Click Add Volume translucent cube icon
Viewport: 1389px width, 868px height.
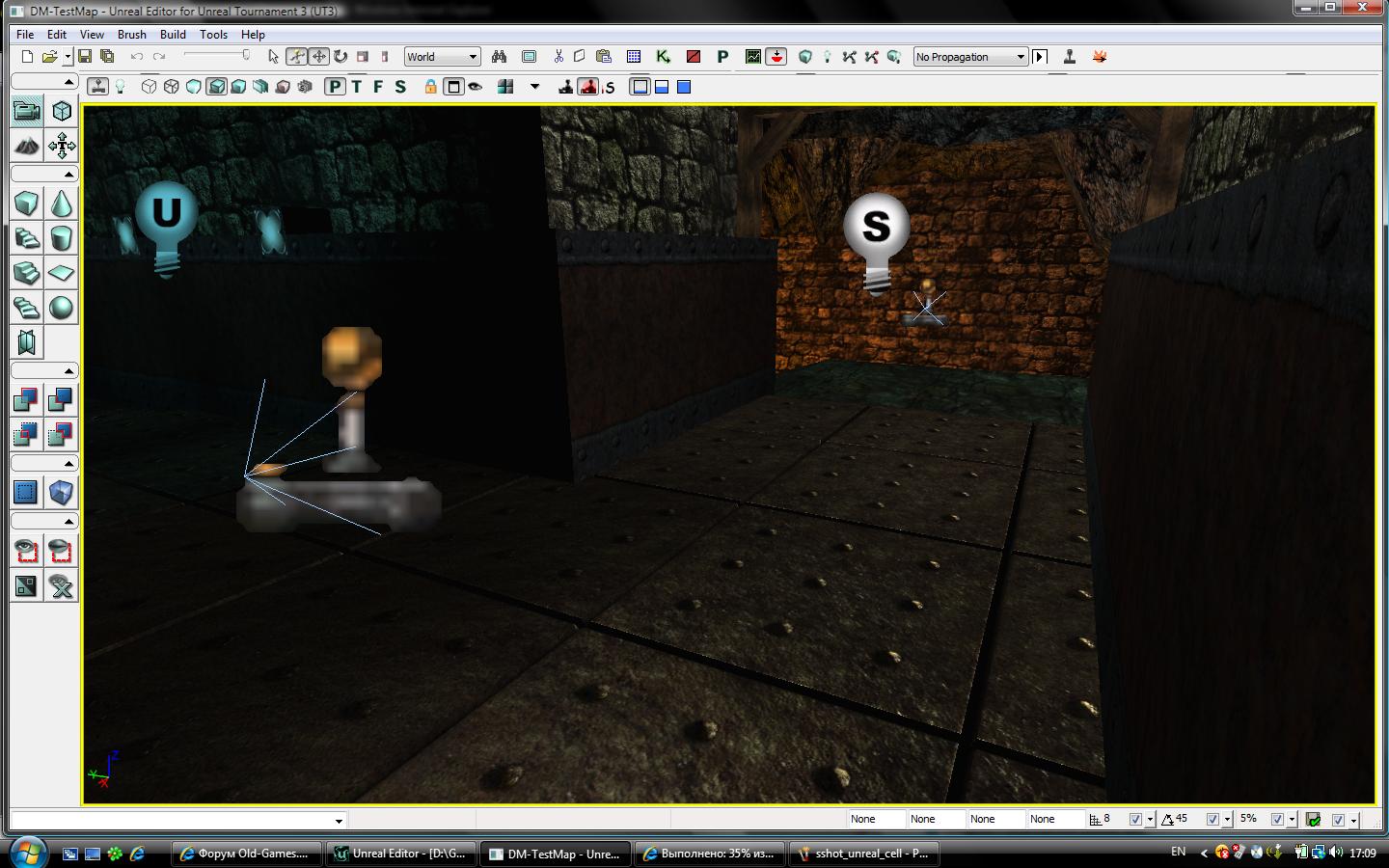[x=62, y=493]
